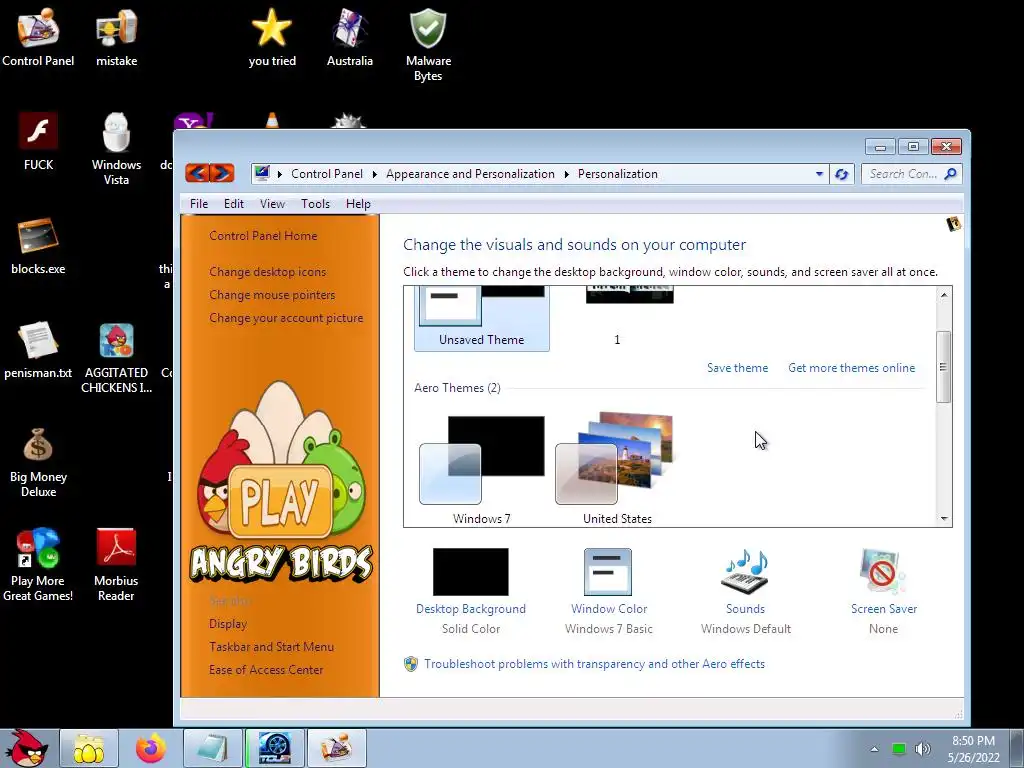Viewport: 1024px width, 768px height.
Task: Expand arrow before Control Panel breadcrumb
Action: 280,174
